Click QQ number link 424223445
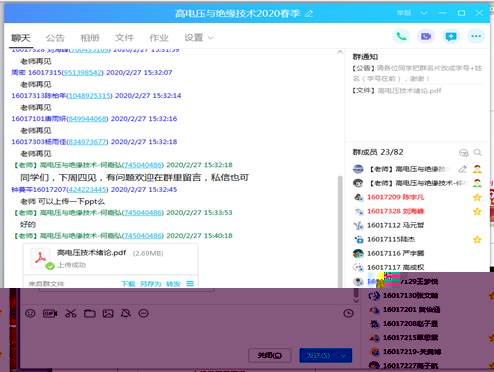 [x=87, y=189]
